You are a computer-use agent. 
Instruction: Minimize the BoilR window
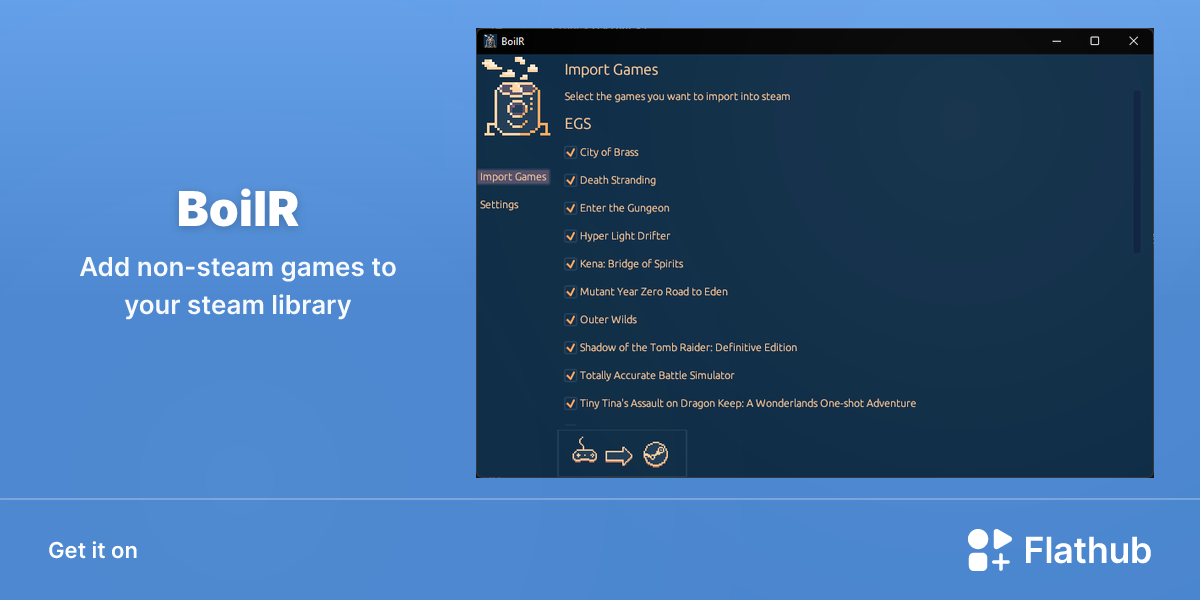(1057, 41)
